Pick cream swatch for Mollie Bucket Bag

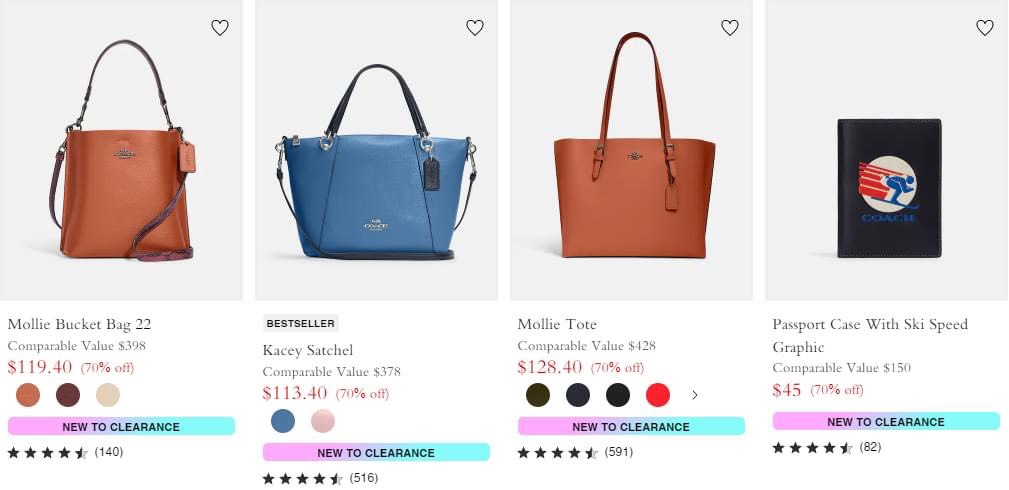tap(107, 395)
